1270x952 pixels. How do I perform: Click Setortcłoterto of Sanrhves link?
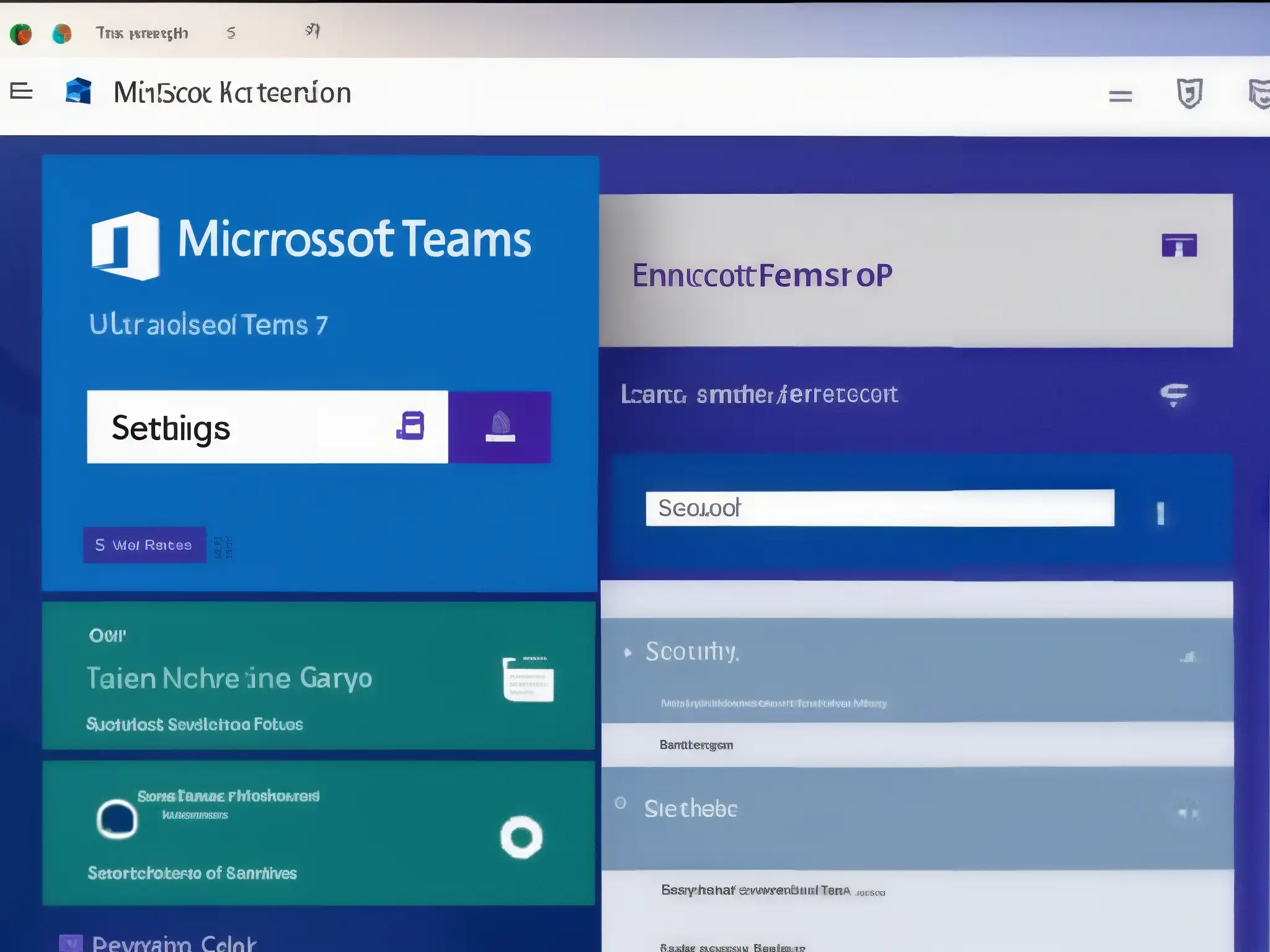192,873
